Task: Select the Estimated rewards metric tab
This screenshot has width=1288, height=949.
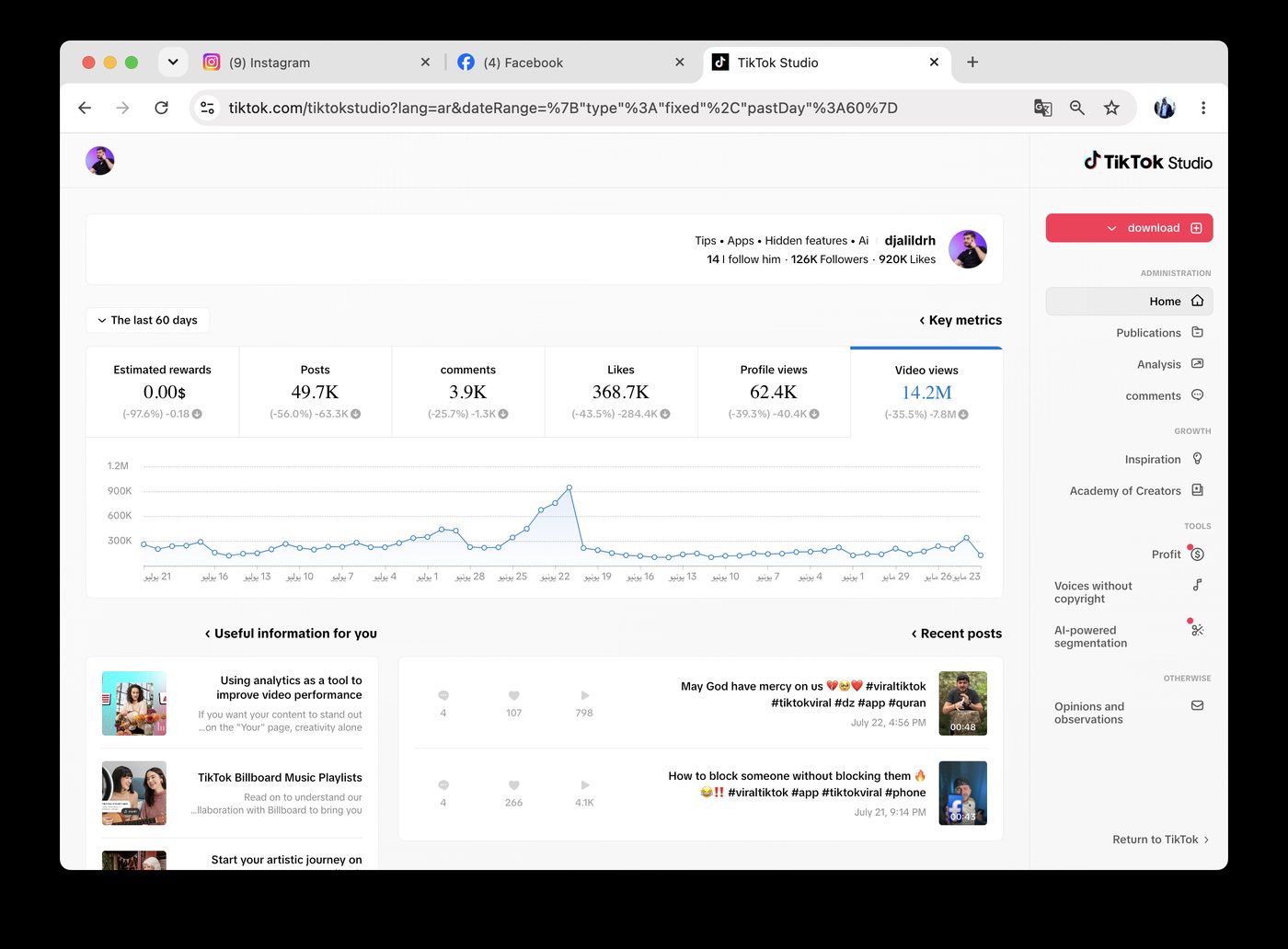Action: coord(163,392)
